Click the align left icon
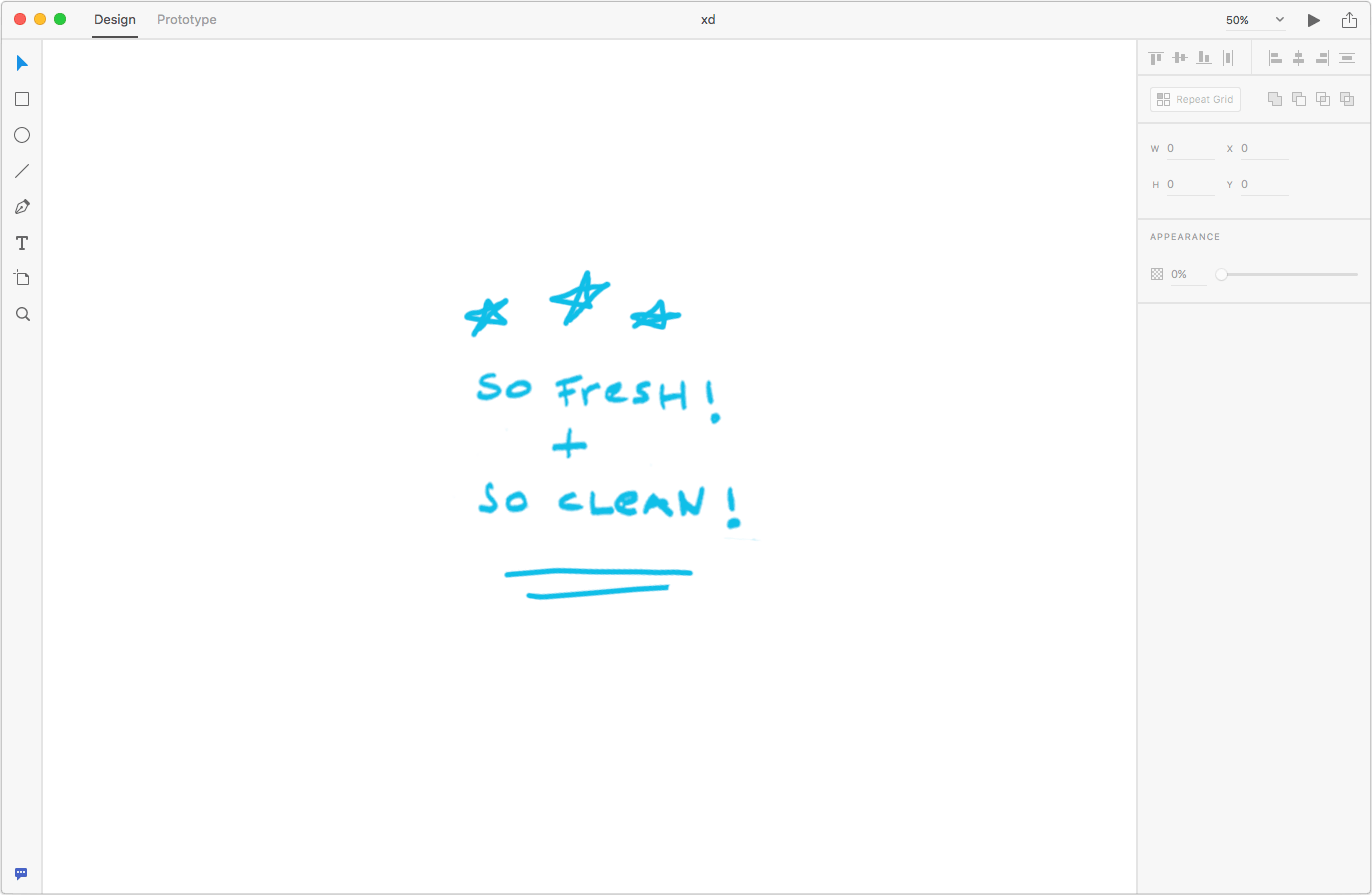Screen dimensions: 1372x895 (1275, 58)
